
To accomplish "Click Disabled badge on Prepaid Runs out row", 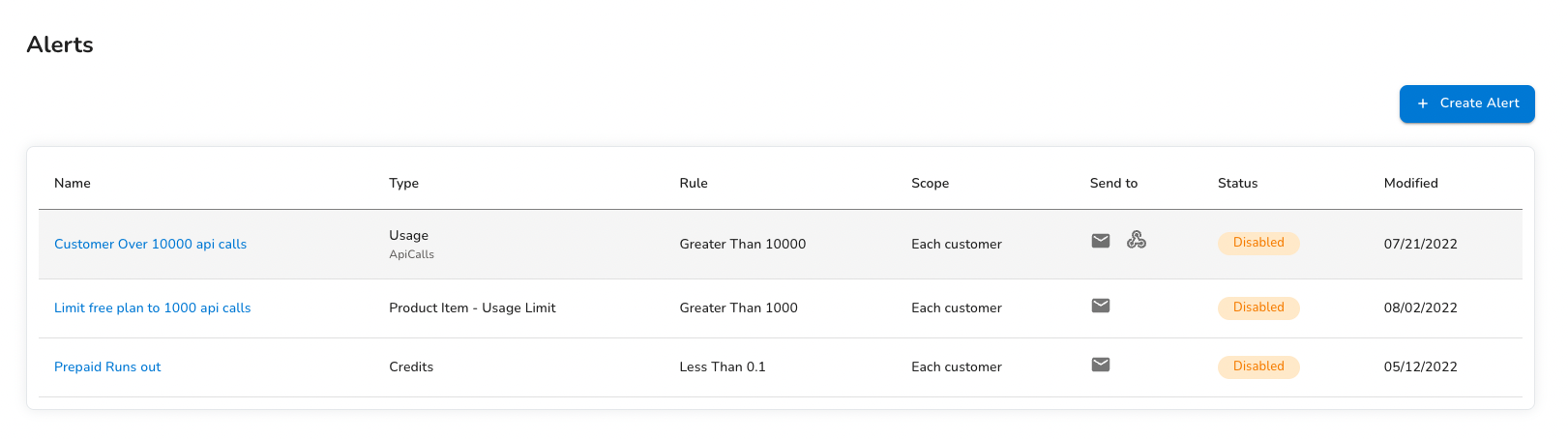I will point(1258,366).
